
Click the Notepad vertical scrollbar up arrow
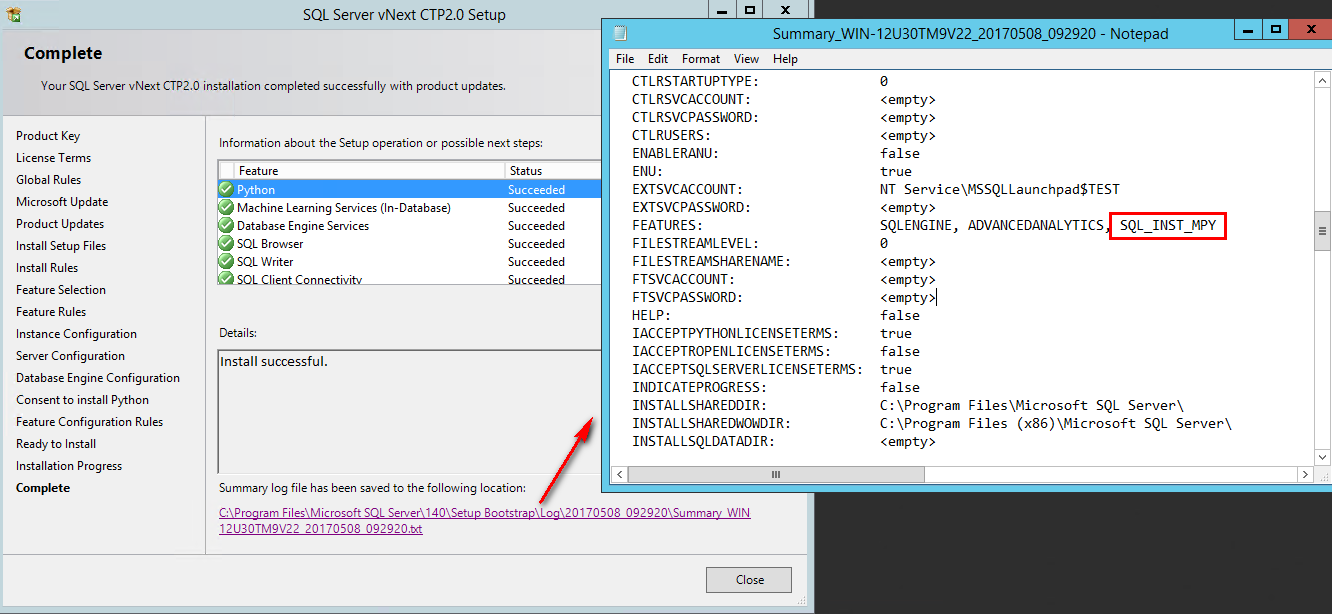coord(1321,81)
